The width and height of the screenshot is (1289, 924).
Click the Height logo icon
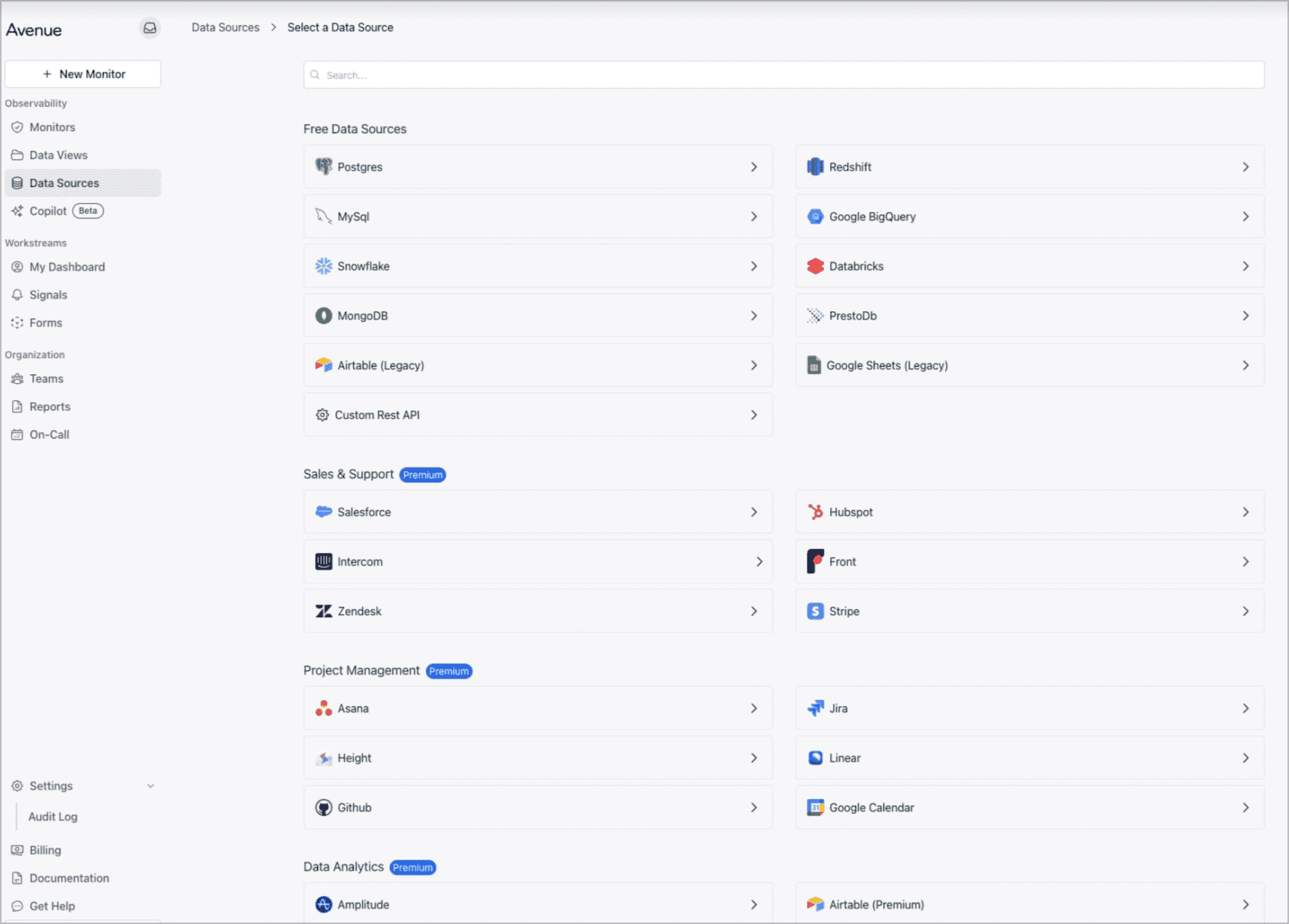323,758
